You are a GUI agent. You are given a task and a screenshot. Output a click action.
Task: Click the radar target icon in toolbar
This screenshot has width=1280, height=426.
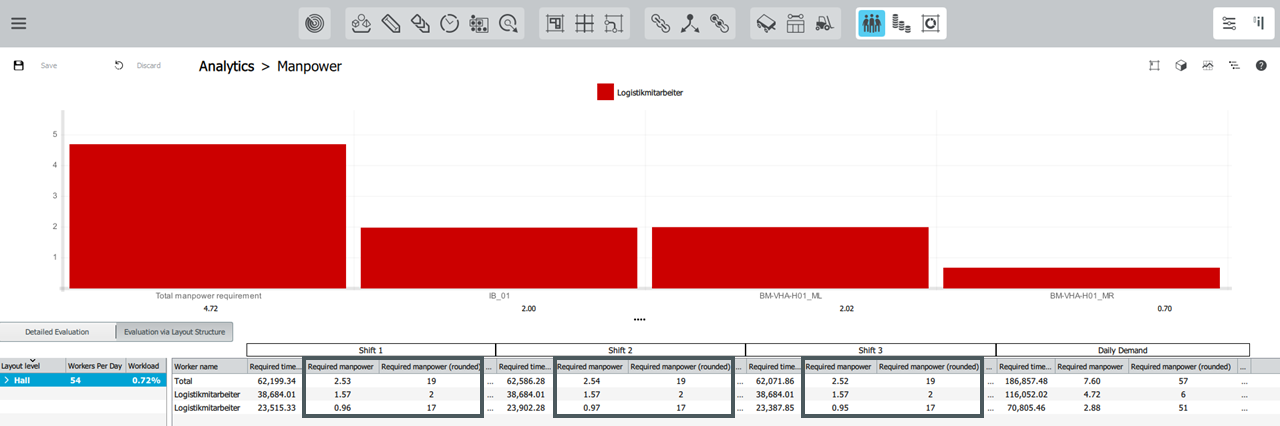coord(315,23)
